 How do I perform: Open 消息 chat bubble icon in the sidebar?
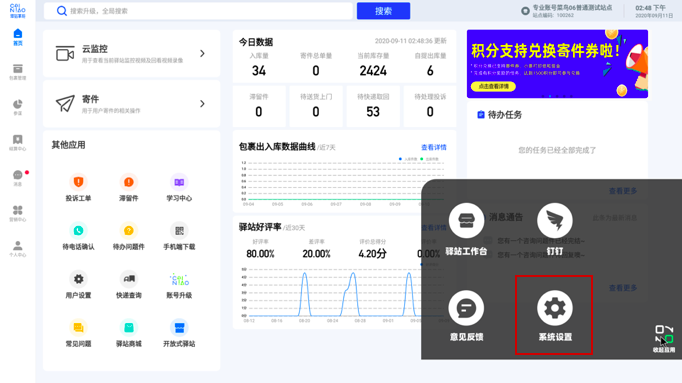(17, 175)
